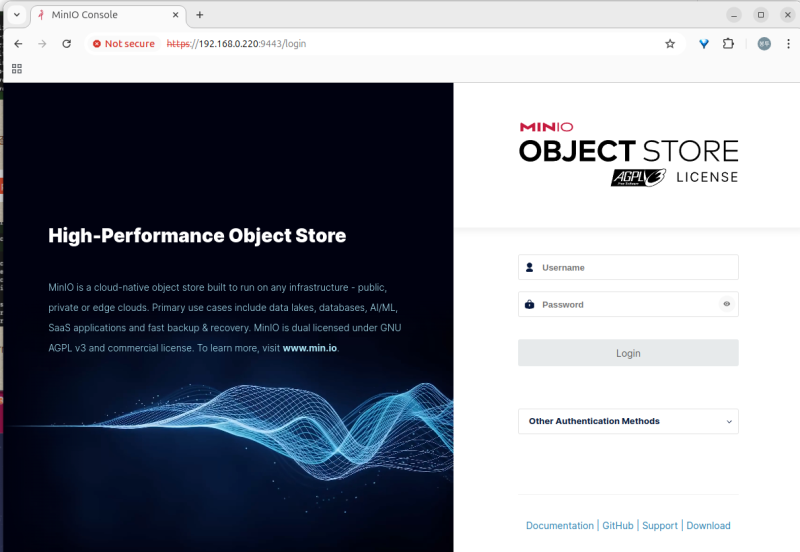Screen dimensions: 800x552
Task: Click the address bar URL 192.168.0.220:9443/login
Action: [236, 44]
